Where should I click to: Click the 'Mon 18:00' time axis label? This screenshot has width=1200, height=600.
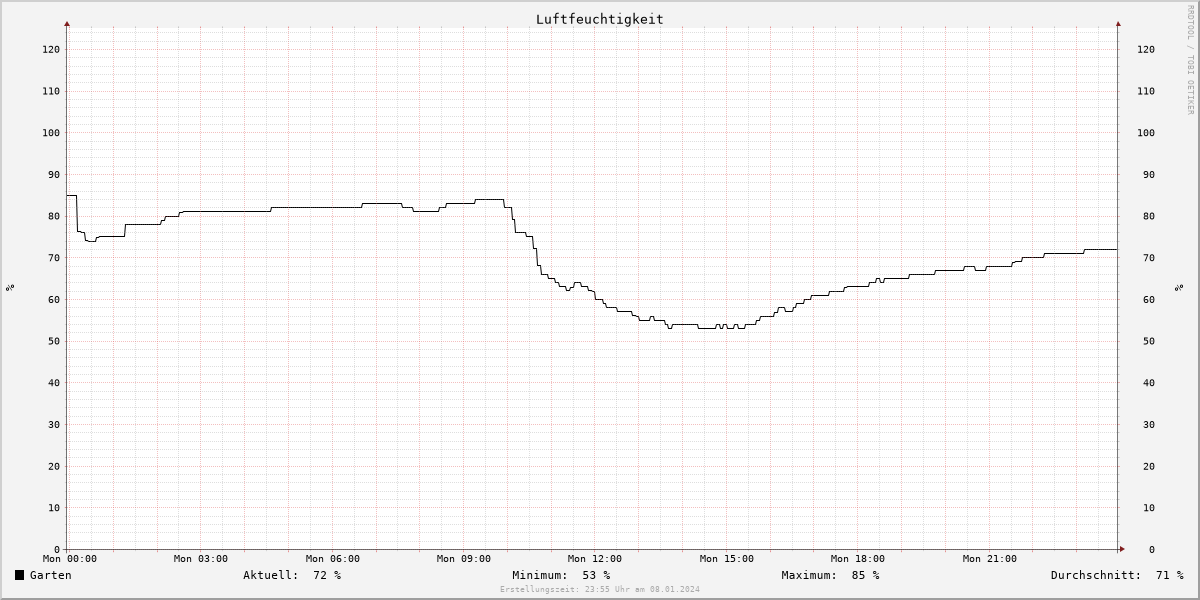(858, 559)
